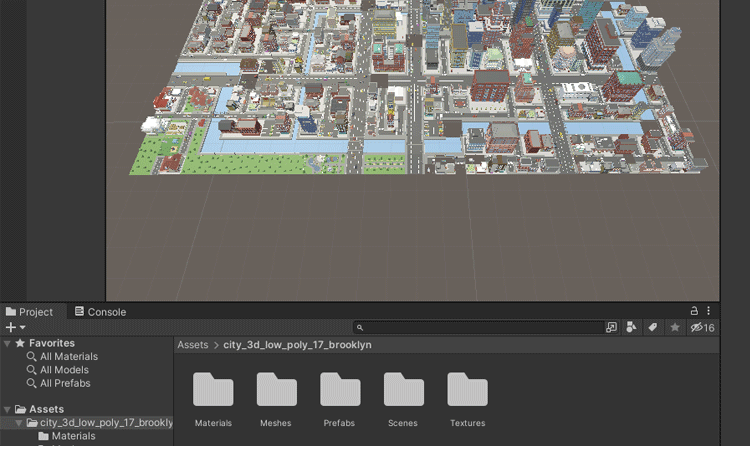The width and height of the screenshot is (750, 456).
Task: Open the Project panel three-dot options menu
Action: pyautogui.click(x=709, y=311)
